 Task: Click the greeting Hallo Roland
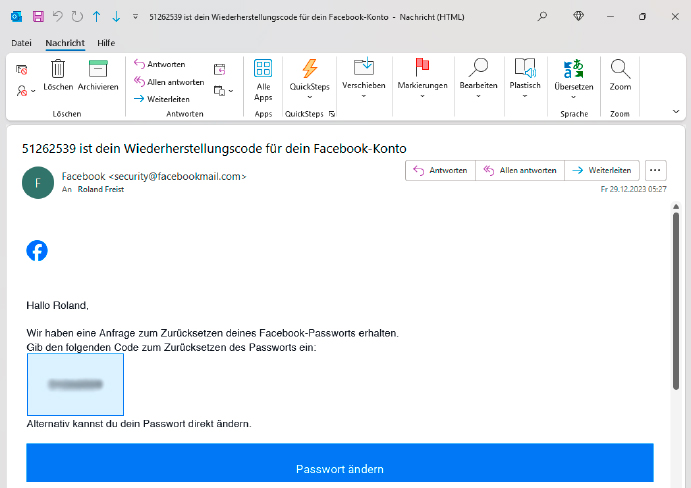tap(57, 305)
